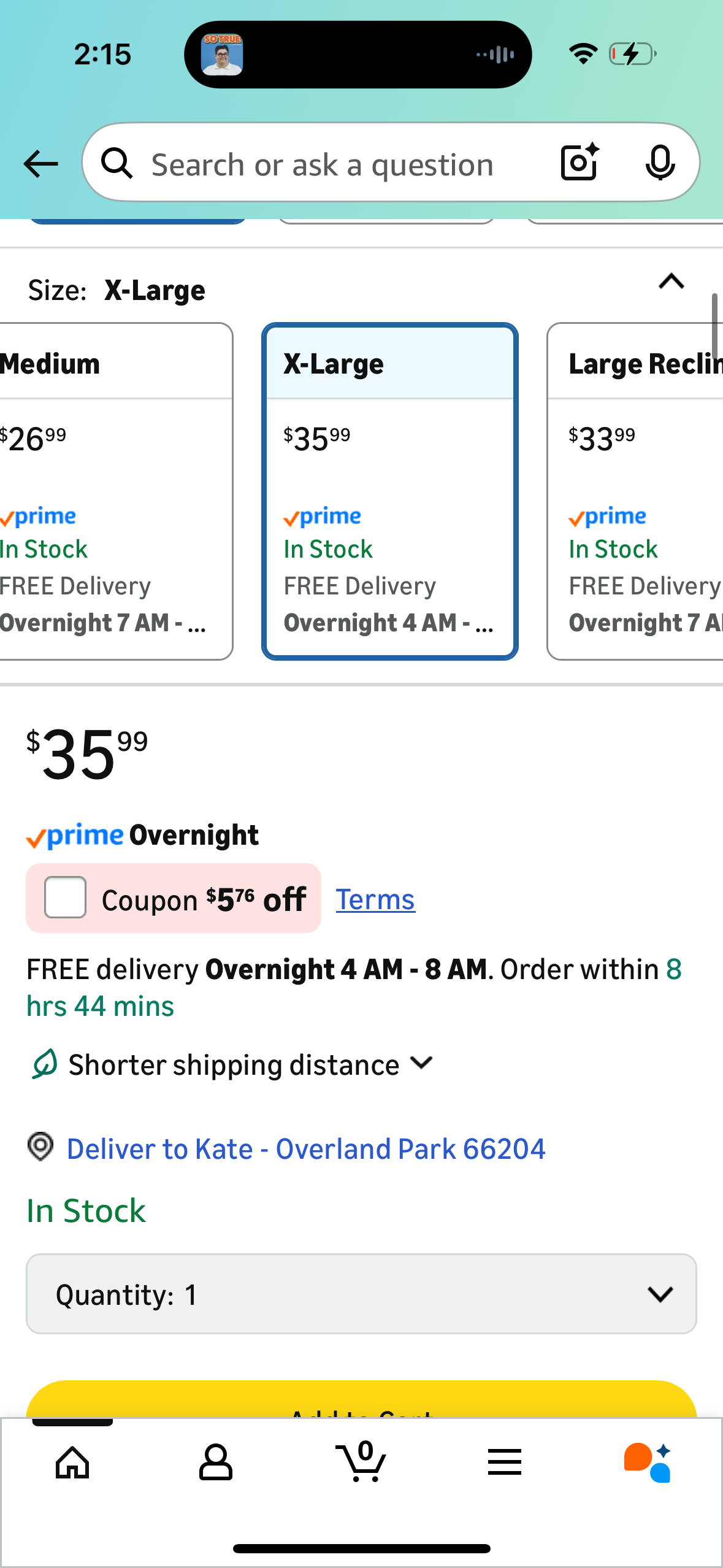Select the X-Large size option
Viewport: 723px width, 1568px height.
pos(390,491)
